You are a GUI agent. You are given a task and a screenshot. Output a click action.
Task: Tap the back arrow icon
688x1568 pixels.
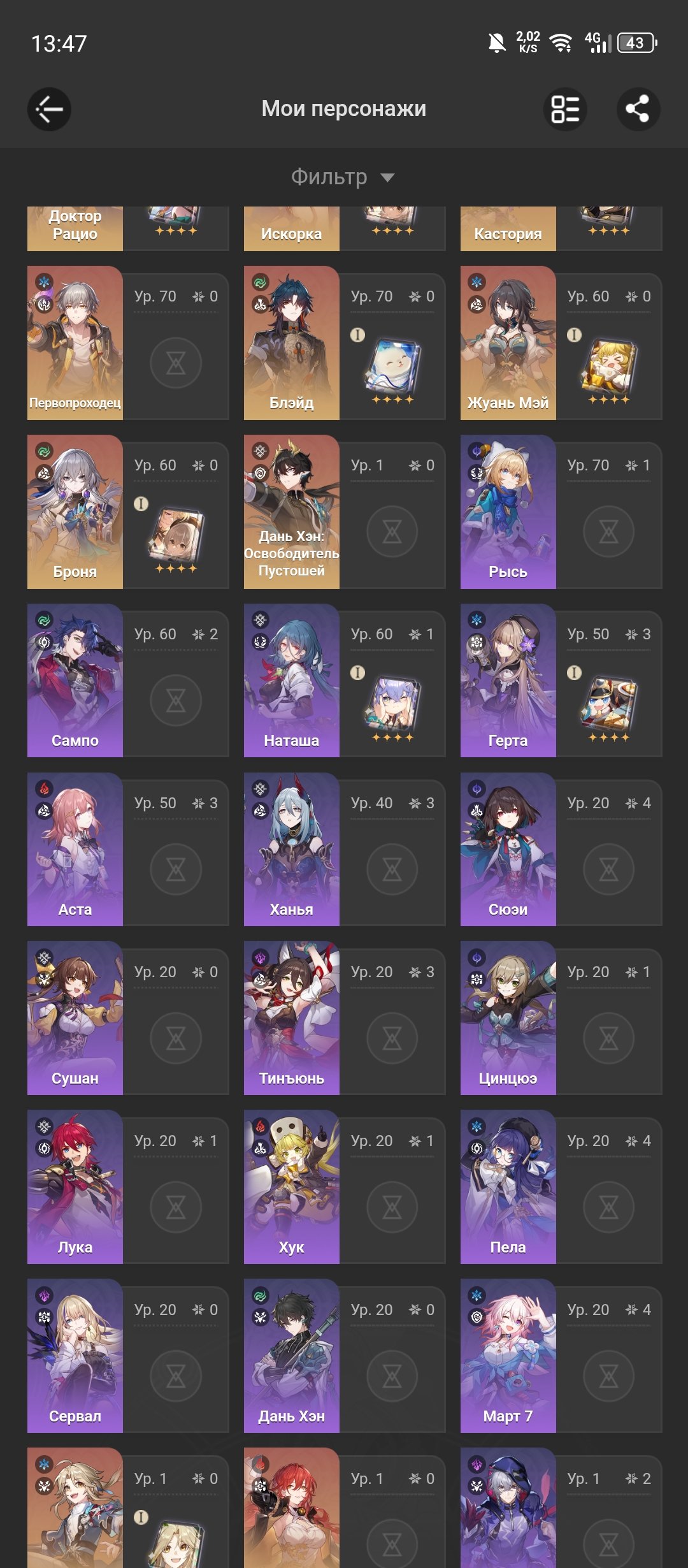(x=49, y=109)
